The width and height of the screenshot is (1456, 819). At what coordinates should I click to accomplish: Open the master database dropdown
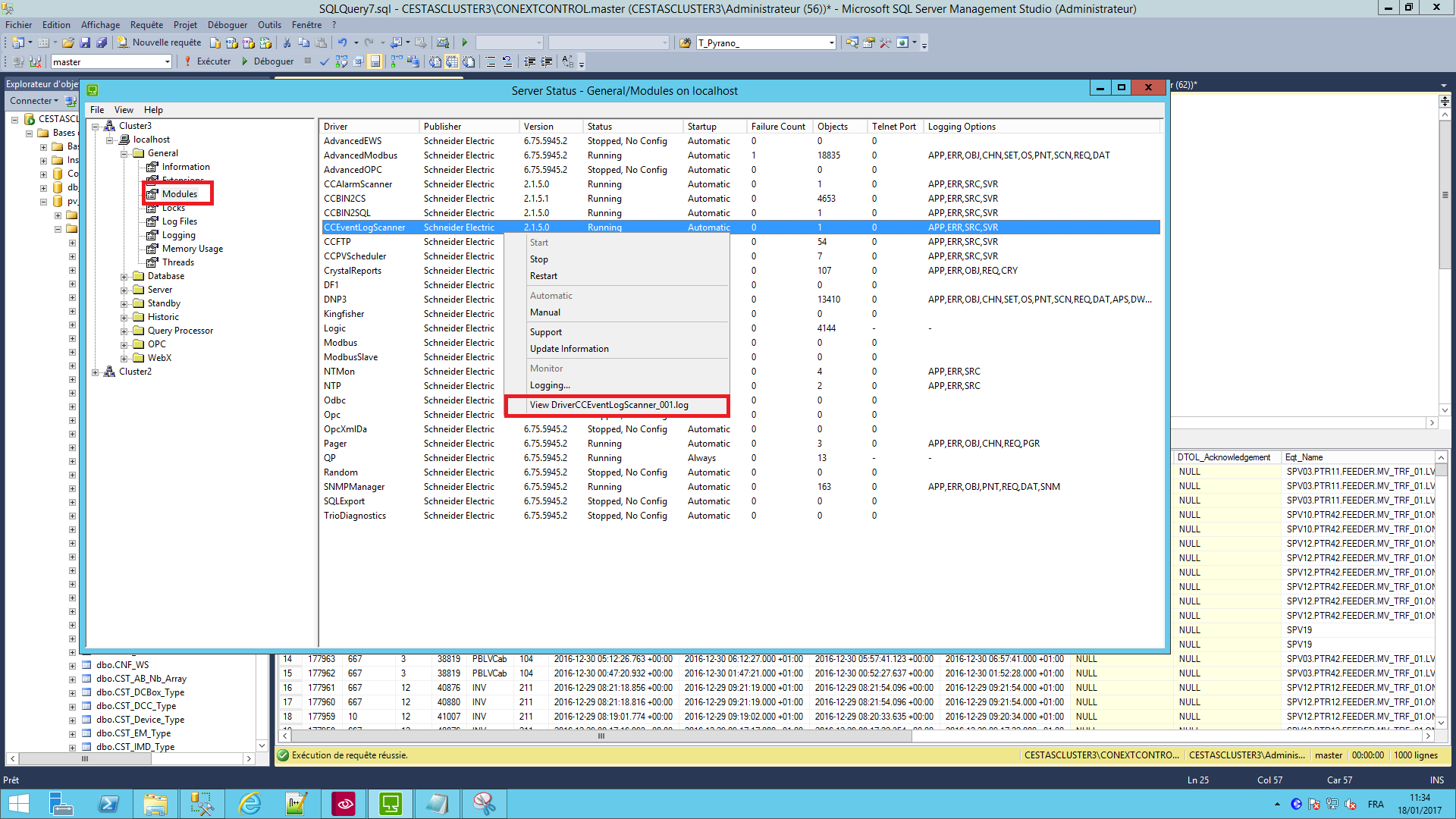point(168,62)
